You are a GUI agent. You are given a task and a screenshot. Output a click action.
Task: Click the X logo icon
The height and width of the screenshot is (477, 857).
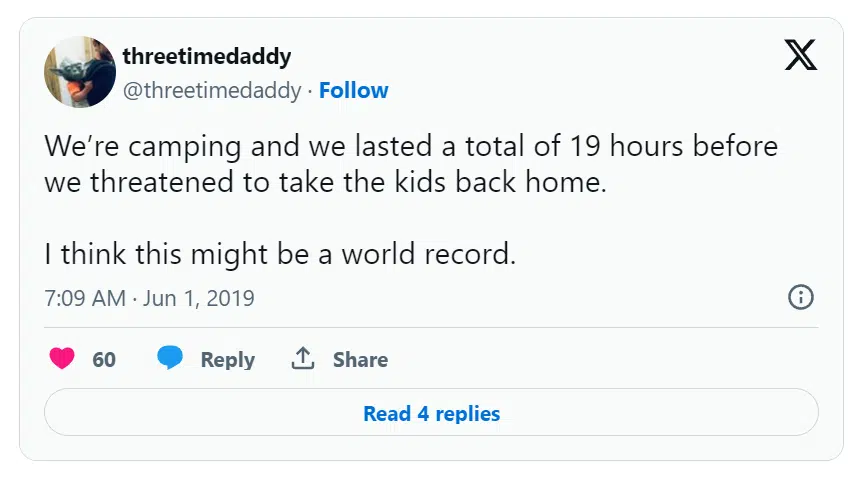point(800,55)
